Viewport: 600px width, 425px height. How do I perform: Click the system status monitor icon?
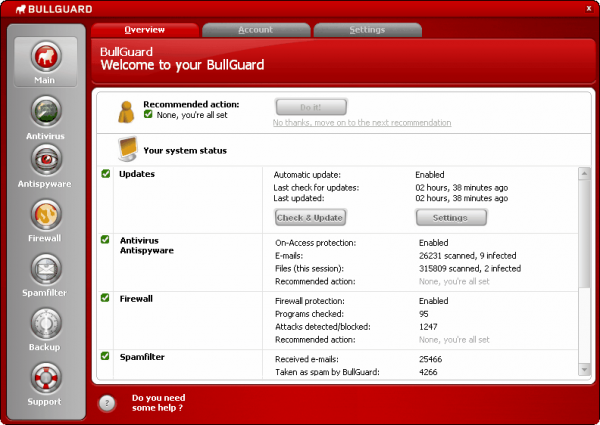[128, 149]
